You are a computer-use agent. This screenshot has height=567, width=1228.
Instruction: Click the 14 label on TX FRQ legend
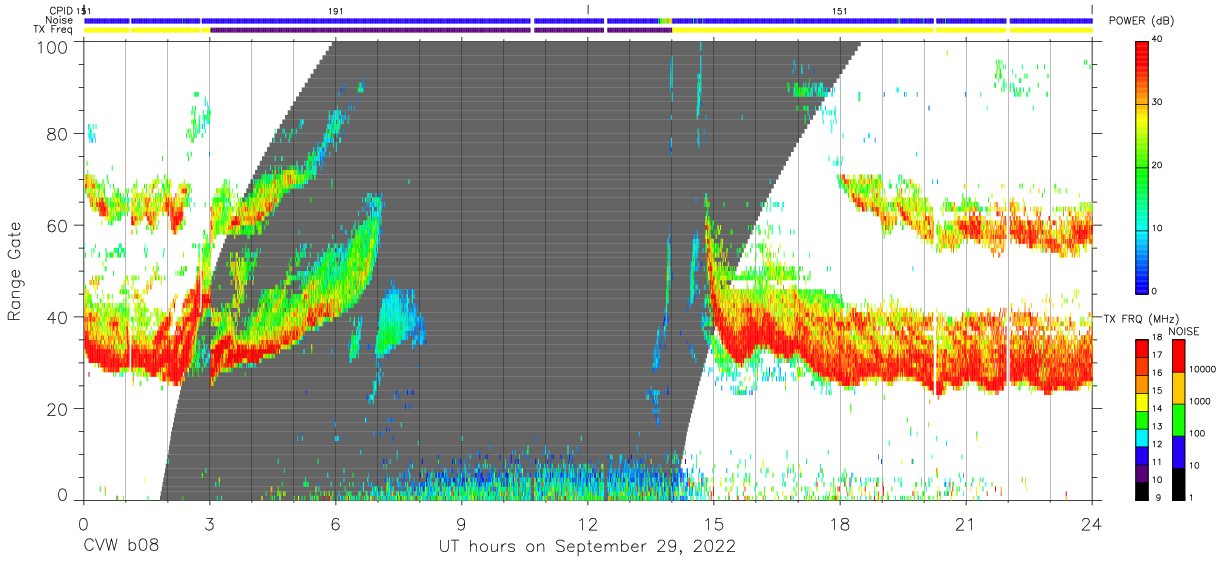[x=1160, y=410]
